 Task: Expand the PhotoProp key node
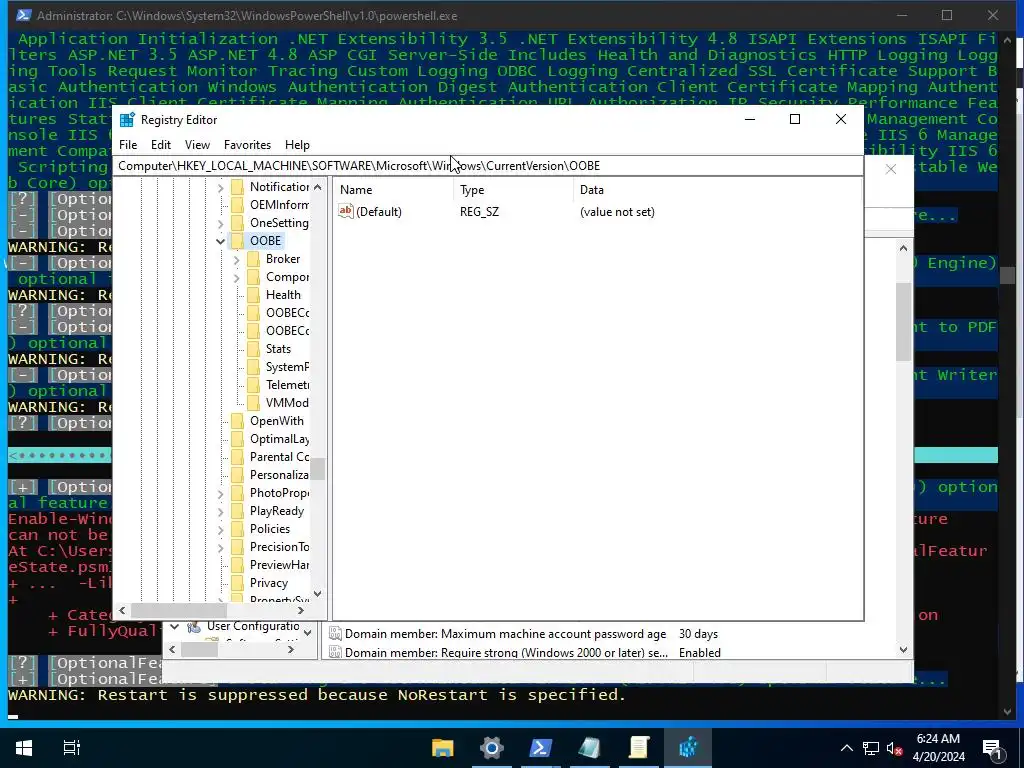pos(221,494)
